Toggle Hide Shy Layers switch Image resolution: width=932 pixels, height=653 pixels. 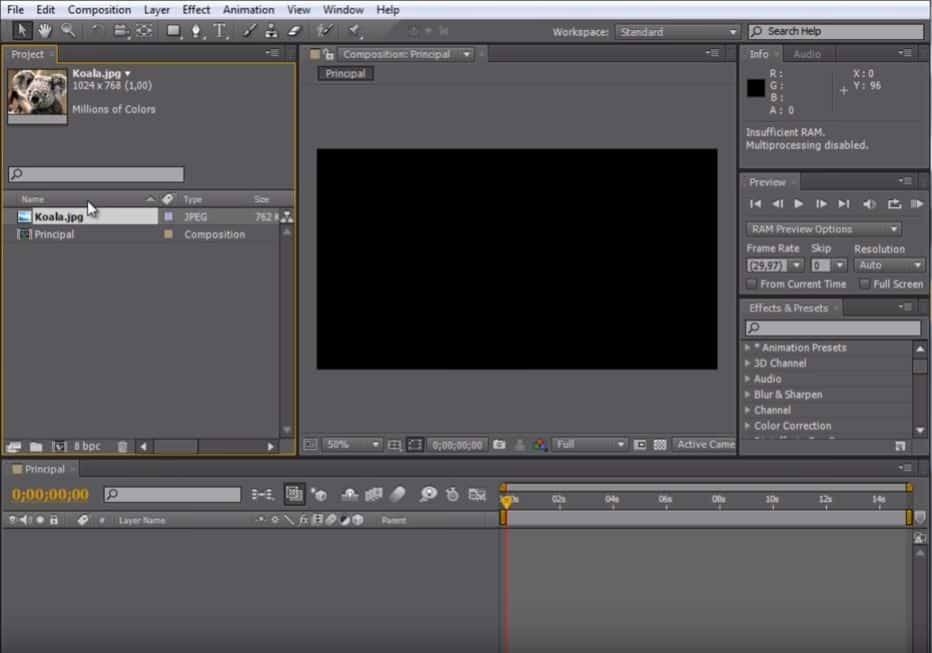point(350,494)
